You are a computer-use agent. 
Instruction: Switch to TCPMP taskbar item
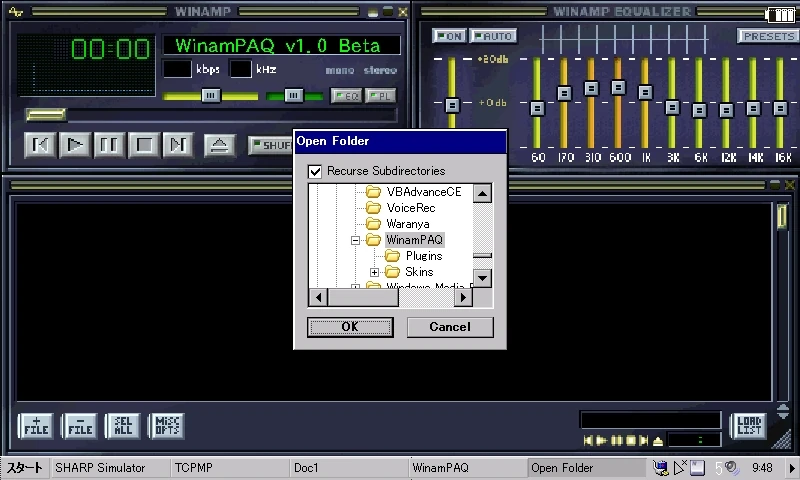pos(229,468)
